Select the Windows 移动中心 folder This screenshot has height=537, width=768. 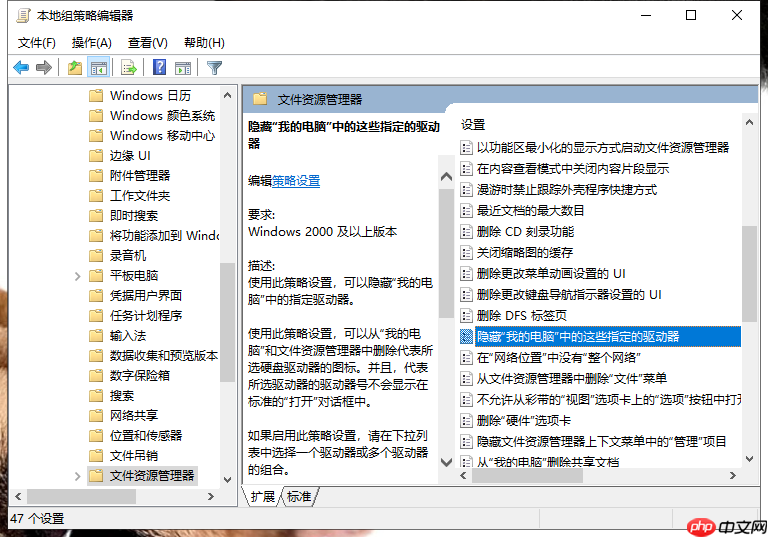(152, 136)
